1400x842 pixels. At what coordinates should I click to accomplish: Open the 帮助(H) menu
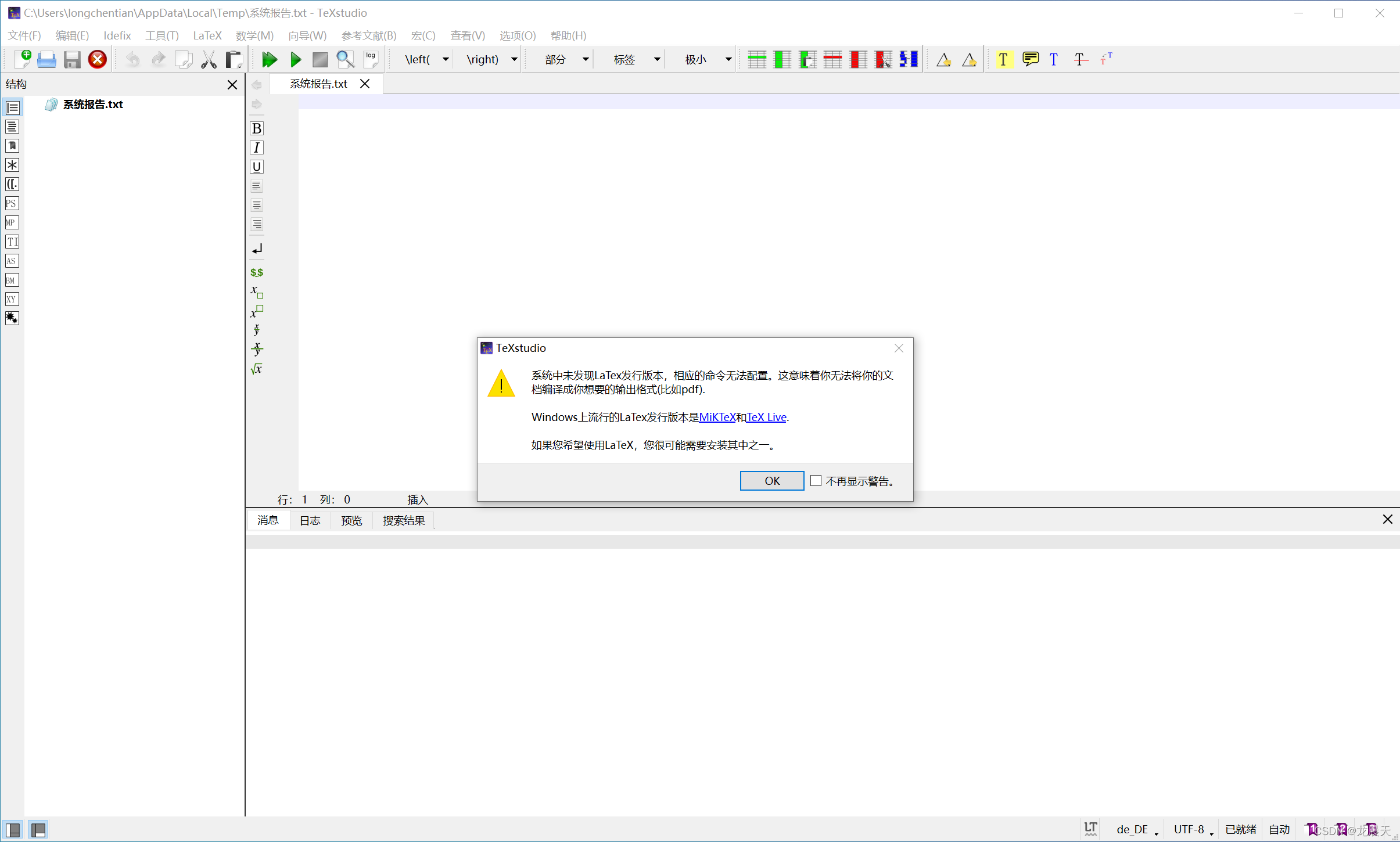(x=568, y=35)
